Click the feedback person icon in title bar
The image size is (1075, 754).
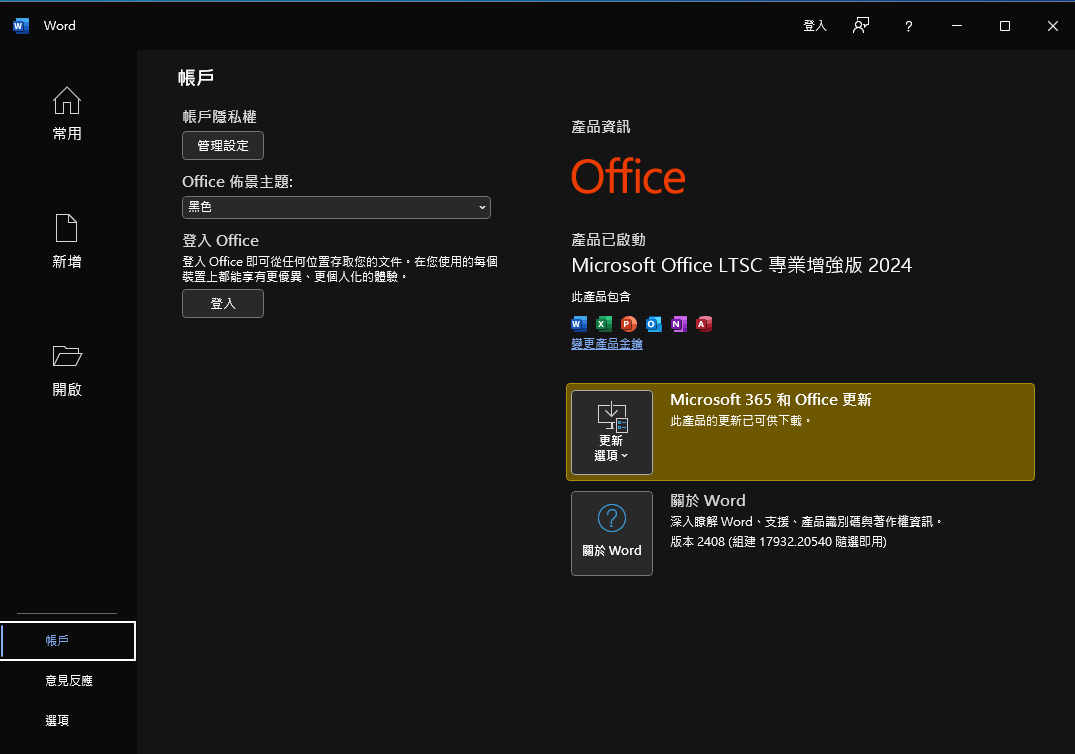point(860,26)
